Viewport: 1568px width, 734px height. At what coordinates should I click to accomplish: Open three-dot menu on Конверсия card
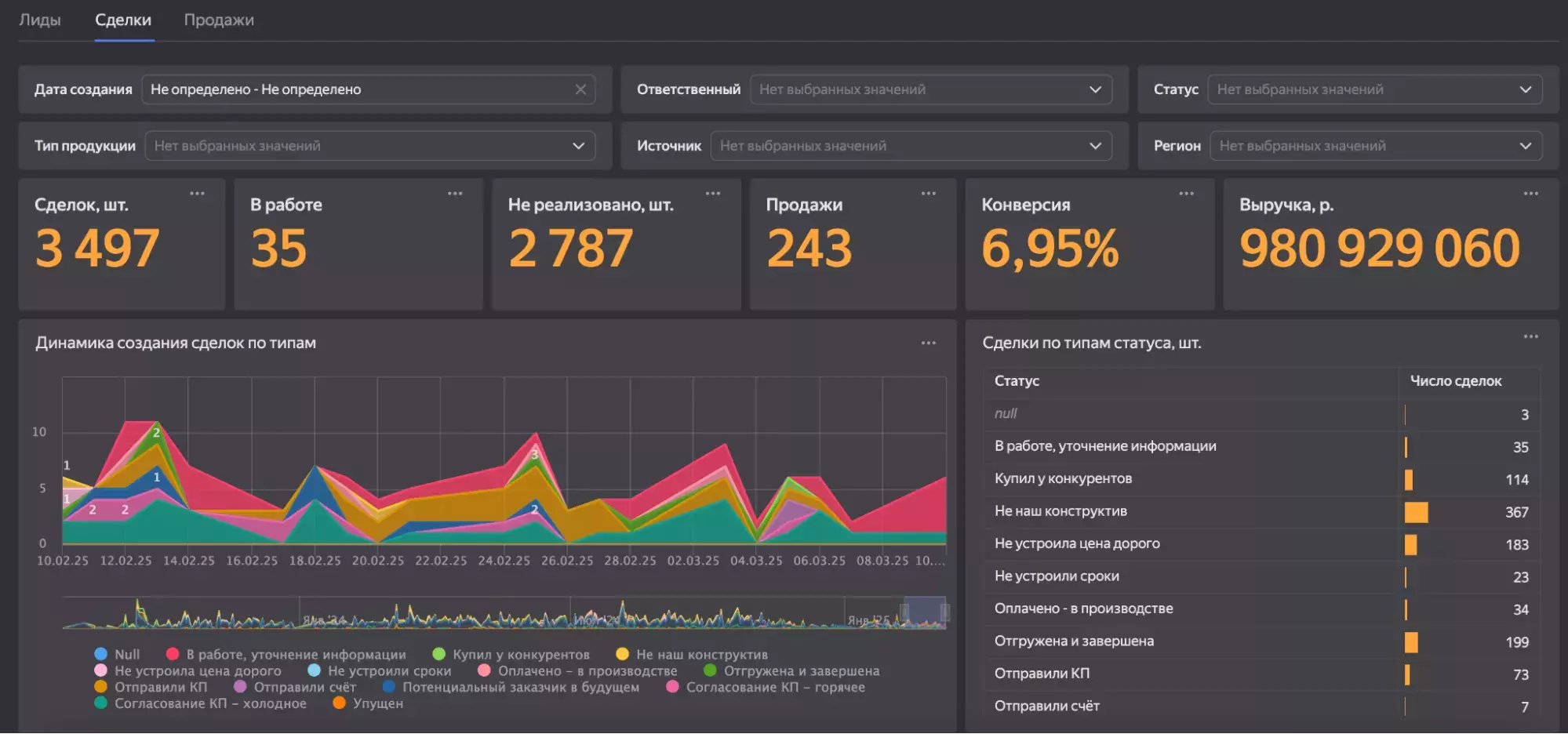pos(1186,194)
